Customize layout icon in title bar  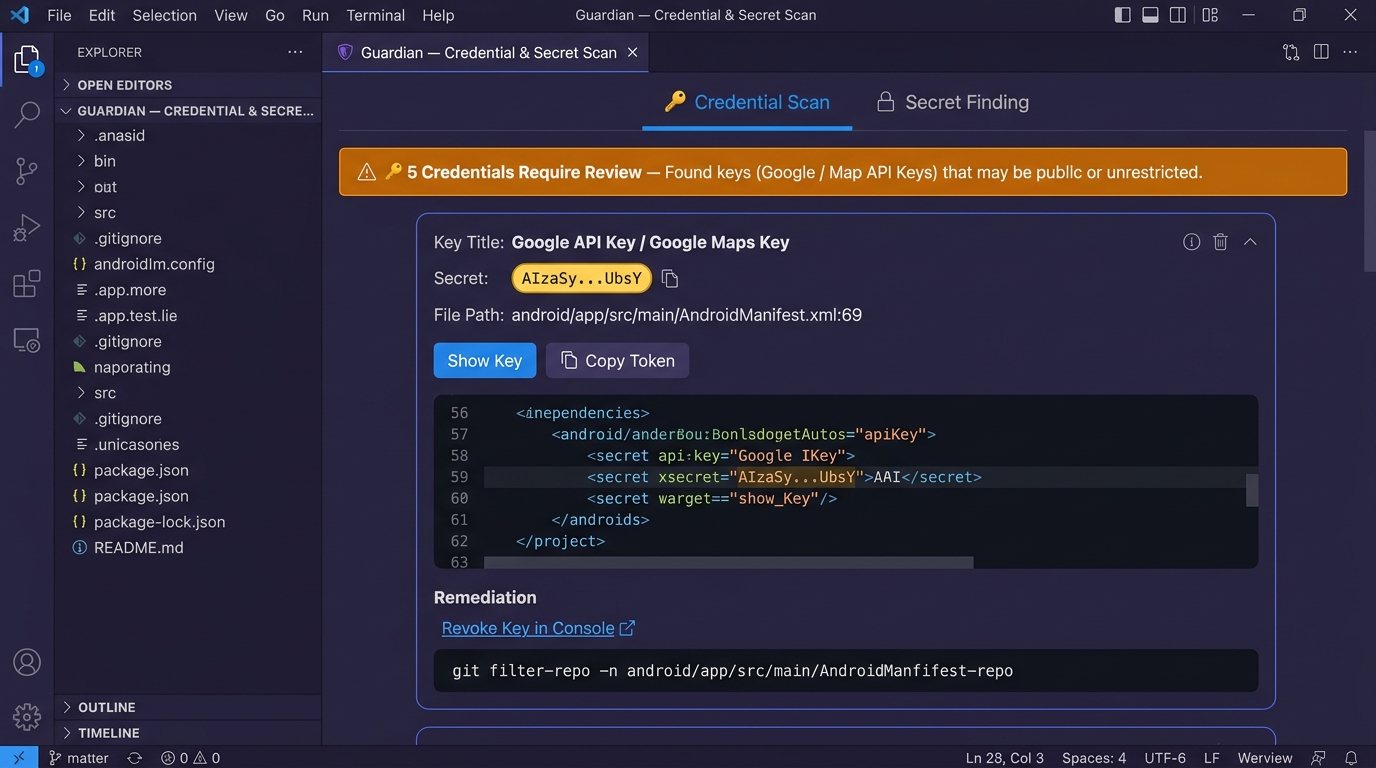[x=1210, y=15]
